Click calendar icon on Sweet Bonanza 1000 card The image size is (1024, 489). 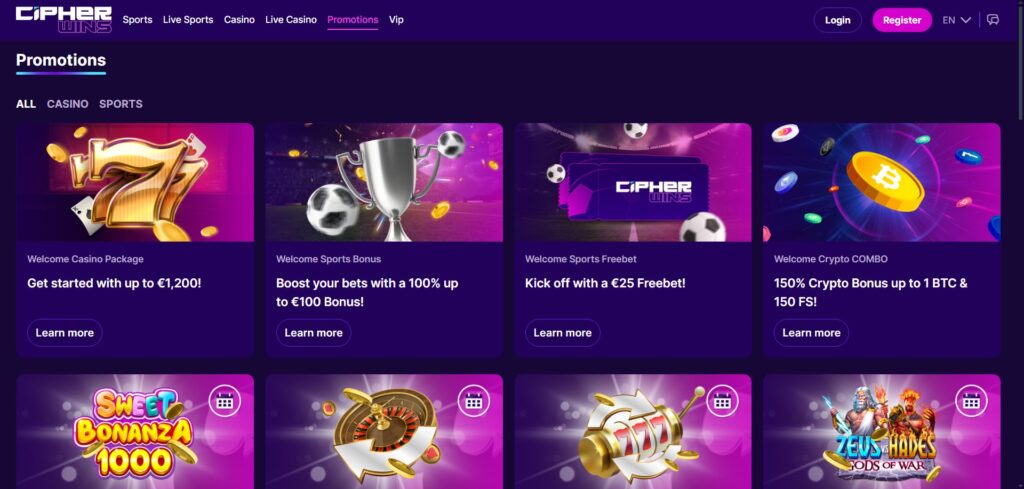tap(224, 401)
